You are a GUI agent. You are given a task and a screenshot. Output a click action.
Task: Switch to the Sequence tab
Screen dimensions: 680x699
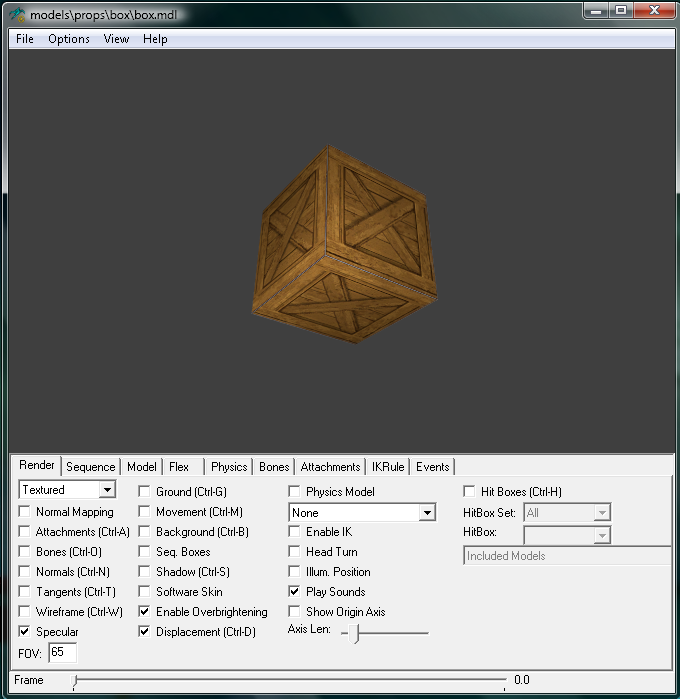[x=91, y=467]
